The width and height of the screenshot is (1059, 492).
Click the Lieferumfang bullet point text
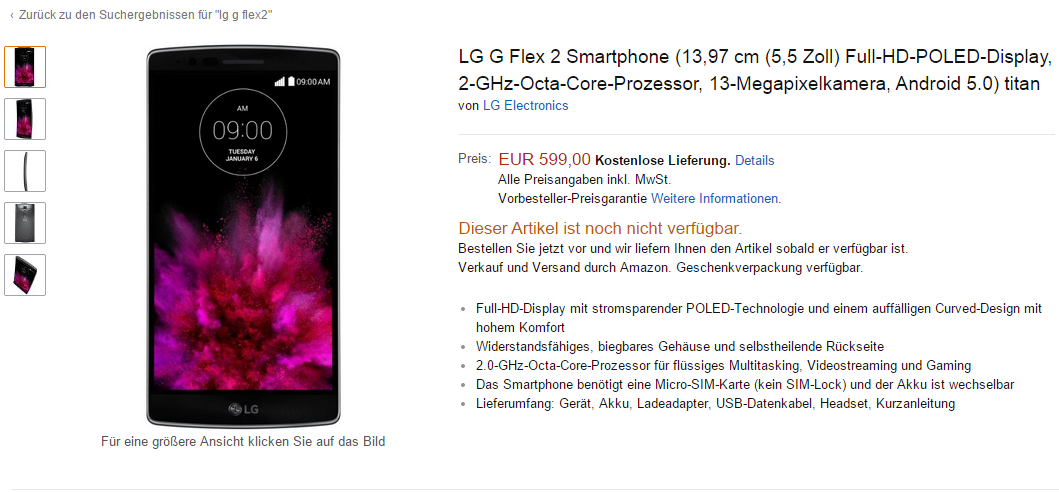point(715,403)
